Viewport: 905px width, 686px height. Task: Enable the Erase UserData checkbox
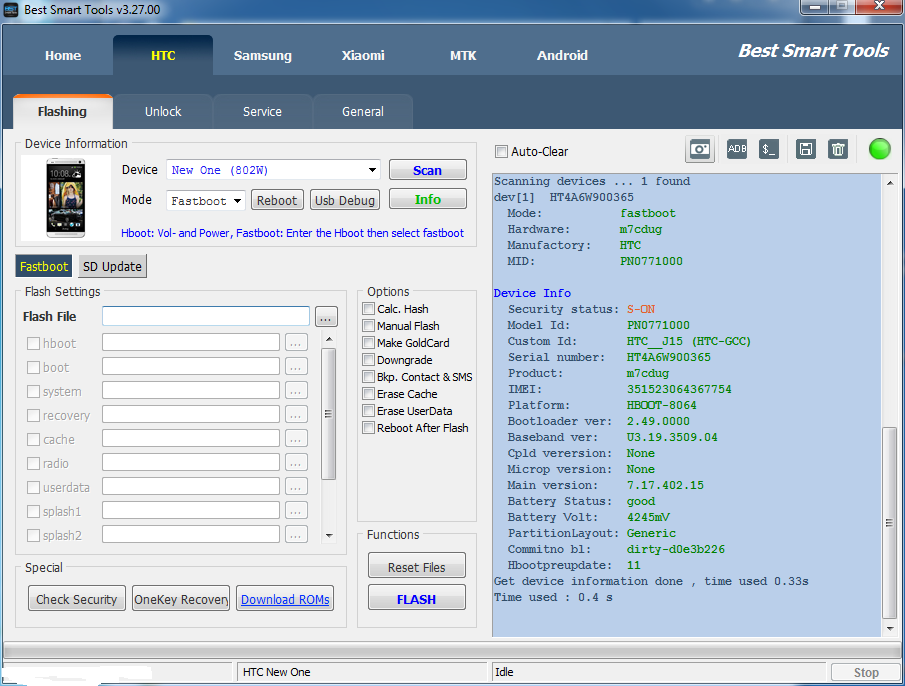click(368, 410)
